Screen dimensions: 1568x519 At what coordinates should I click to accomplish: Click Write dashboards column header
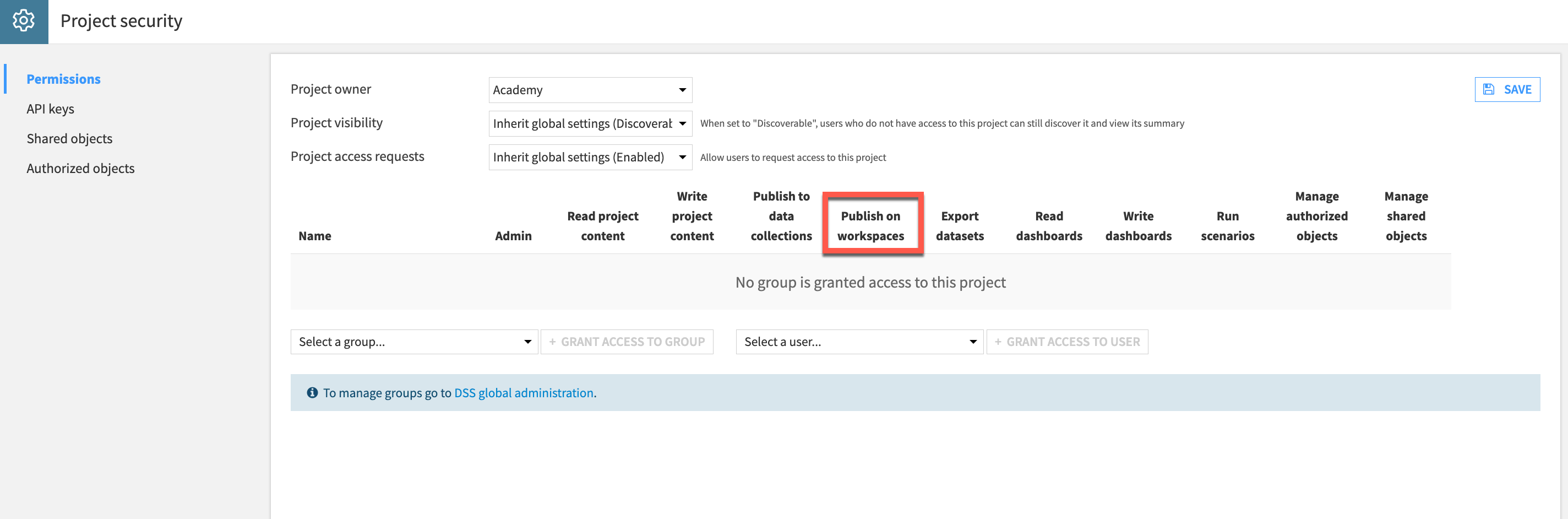[1138, 226]
